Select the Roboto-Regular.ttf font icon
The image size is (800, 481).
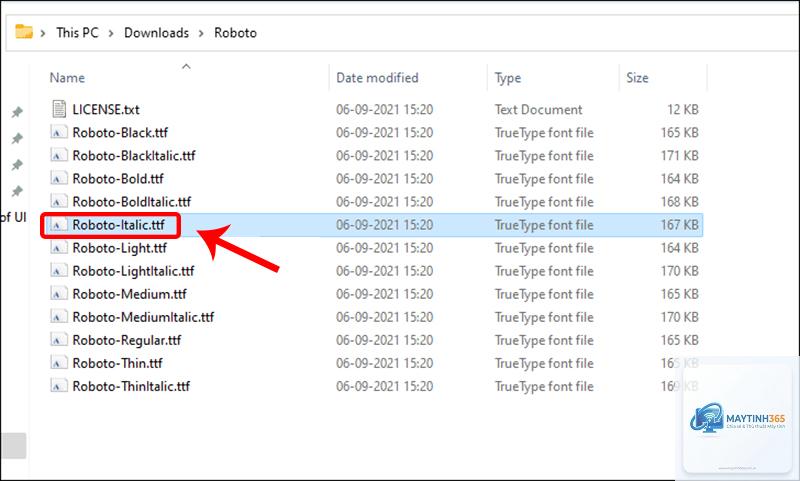[x=59, y=340]
